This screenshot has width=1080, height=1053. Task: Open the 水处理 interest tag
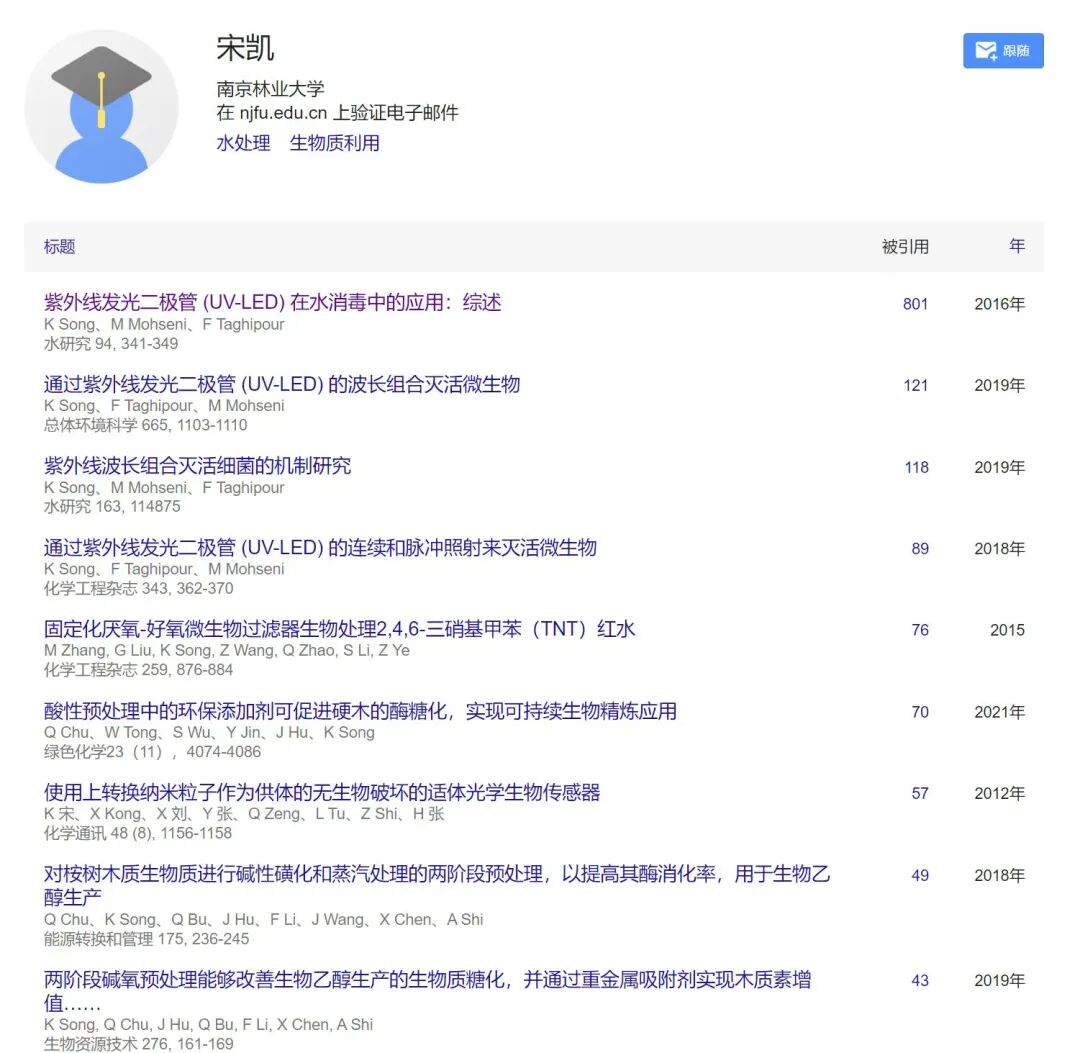click(x=243, y=143)
